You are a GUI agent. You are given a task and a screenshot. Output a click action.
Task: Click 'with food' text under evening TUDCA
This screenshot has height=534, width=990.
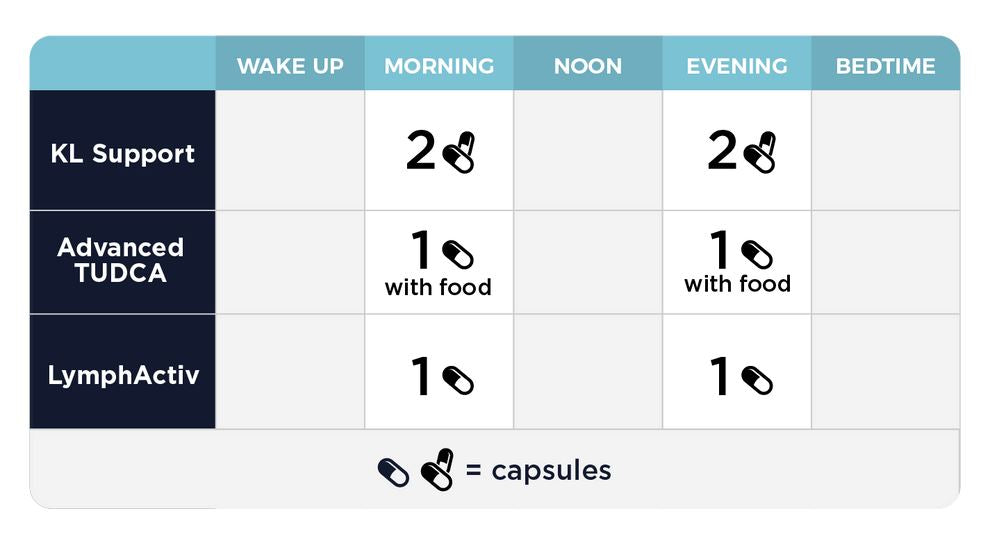point(737,284)
